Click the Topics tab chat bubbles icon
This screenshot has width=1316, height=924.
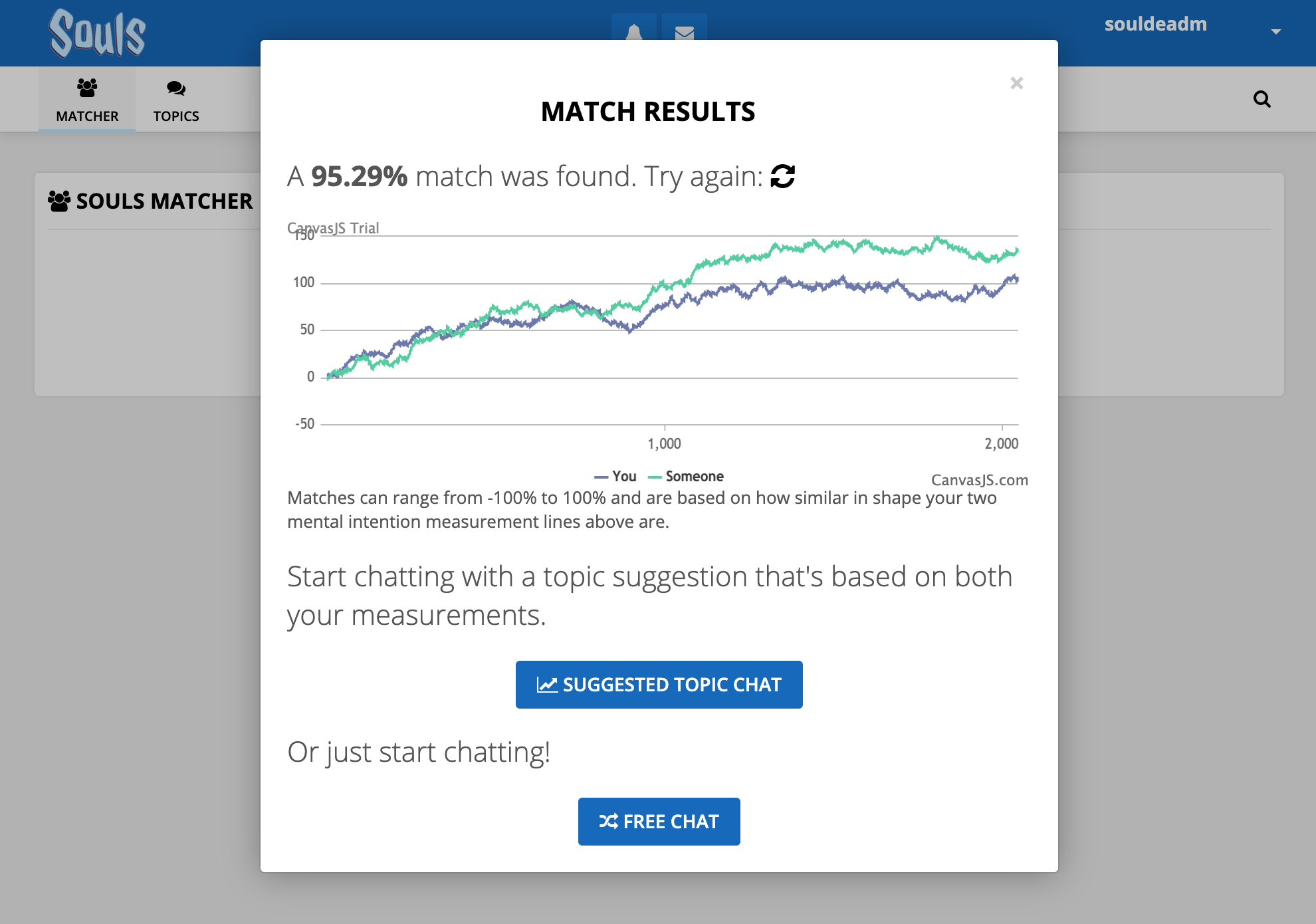tap(176, 88)
